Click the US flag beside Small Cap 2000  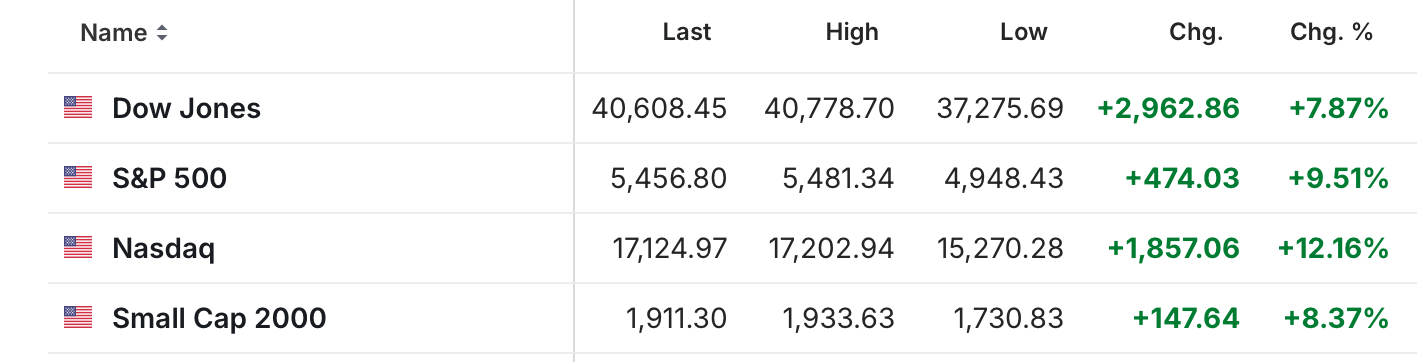(78, 318)
